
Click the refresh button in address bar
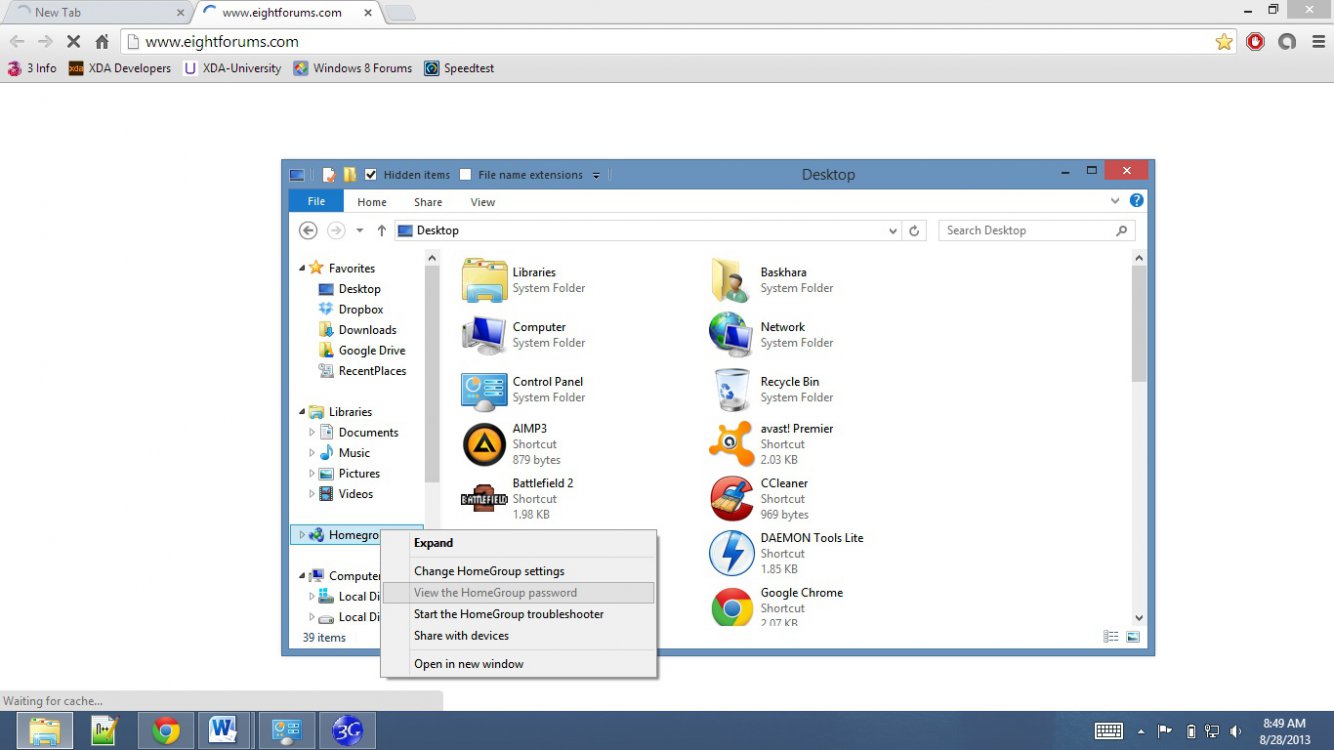click(914, 230)
